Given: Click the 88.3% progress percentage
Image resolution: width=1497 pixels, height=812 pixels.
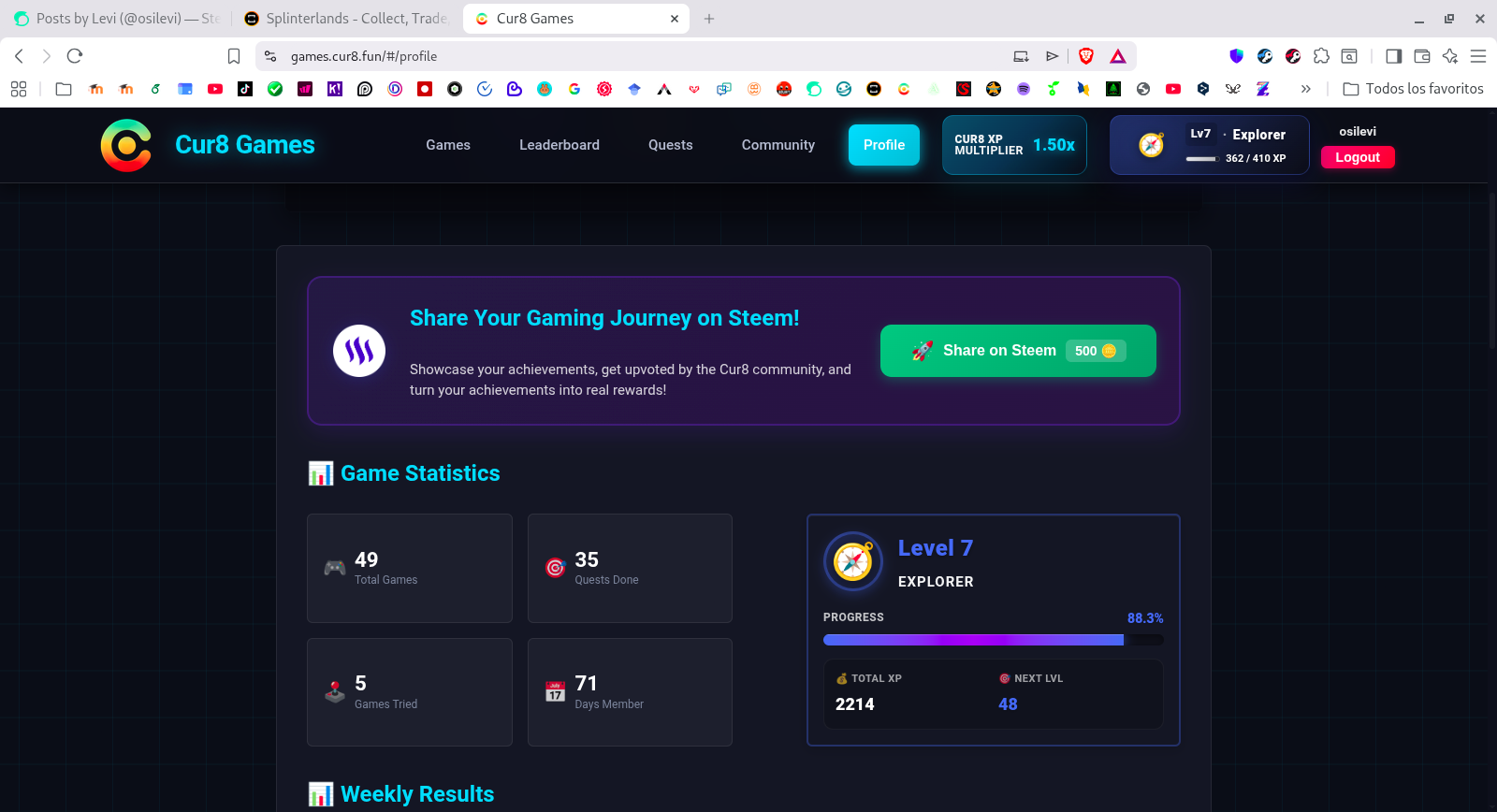Looking at the screenshot, I should (1145, 618).
